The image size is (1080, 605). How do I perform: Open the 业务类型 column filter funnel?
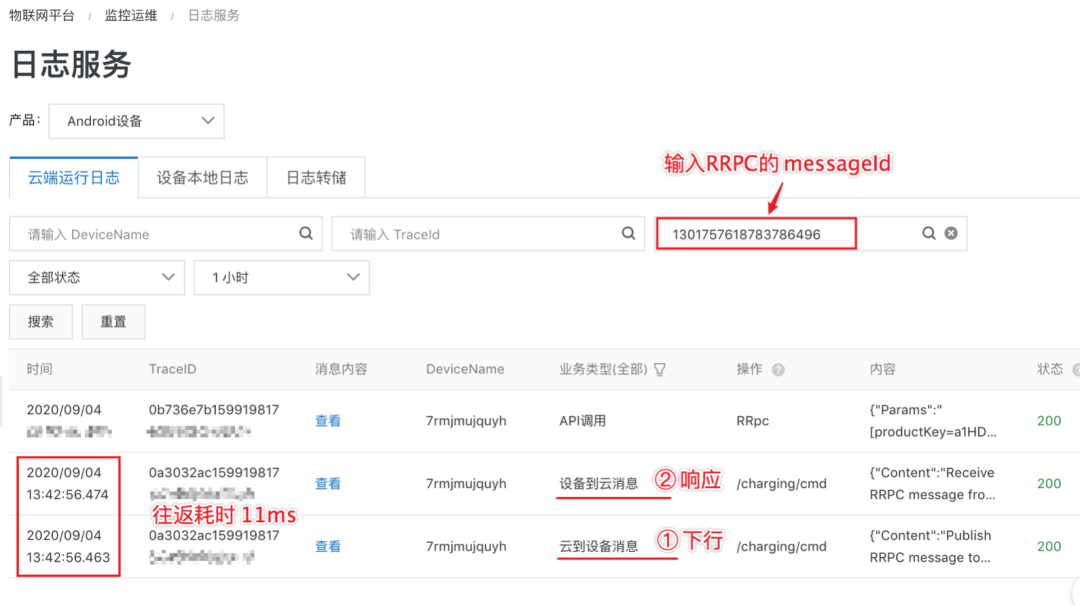(660, 368)
